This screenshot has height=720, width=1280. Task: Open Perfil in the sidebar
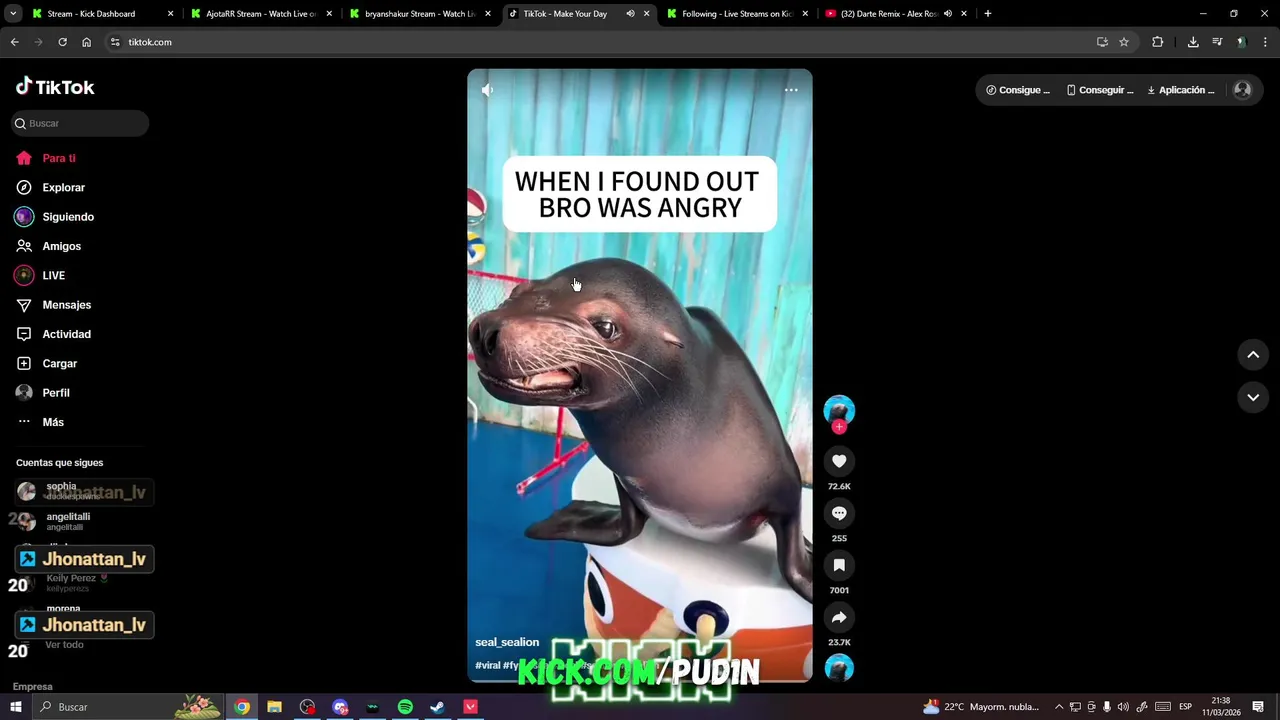(x=44, y=393)
